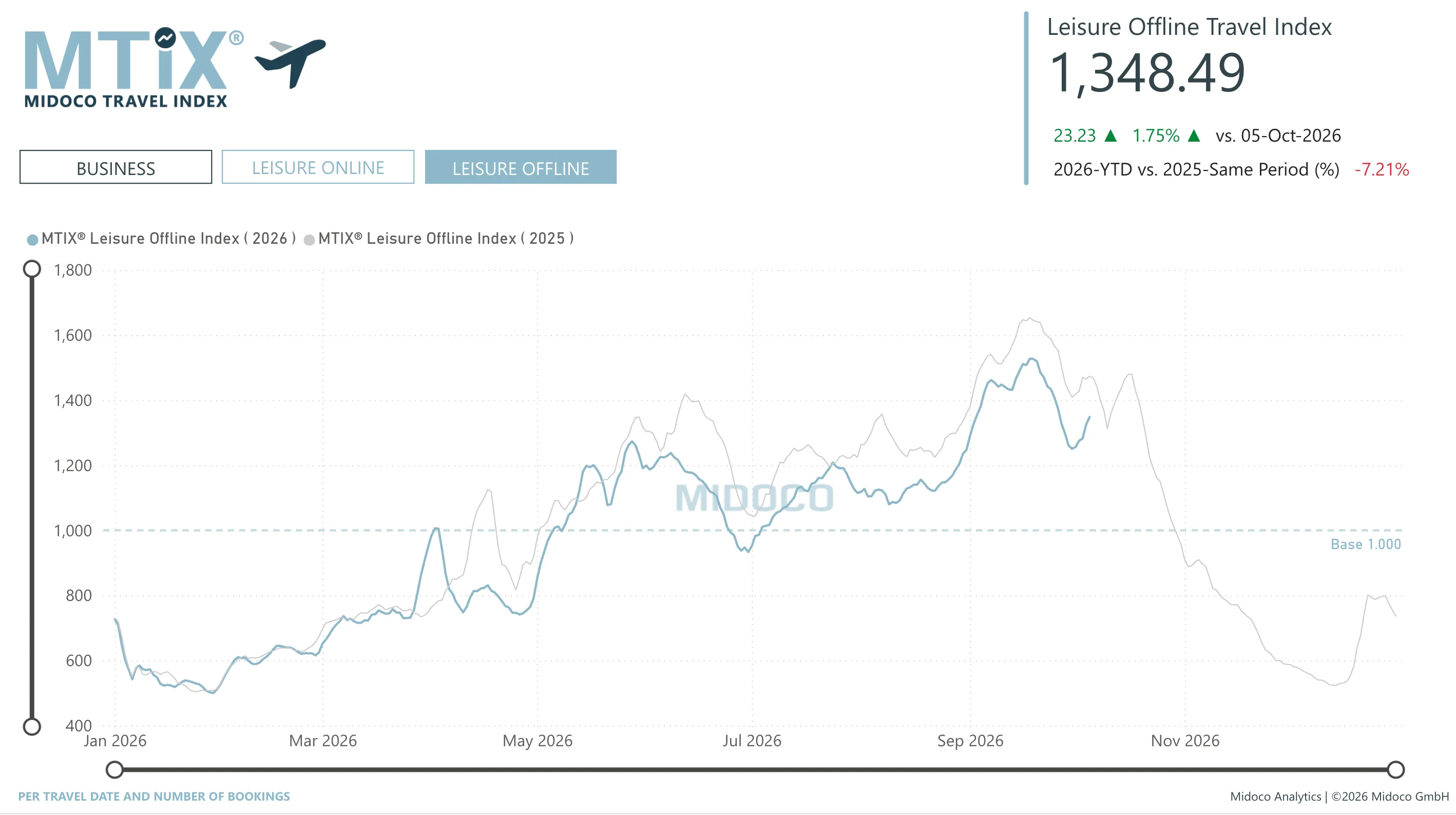Click the 23.23 point change value
Image resolution: width=1456 pixels, height=815 pixels.
click(x=1075, y=135)
